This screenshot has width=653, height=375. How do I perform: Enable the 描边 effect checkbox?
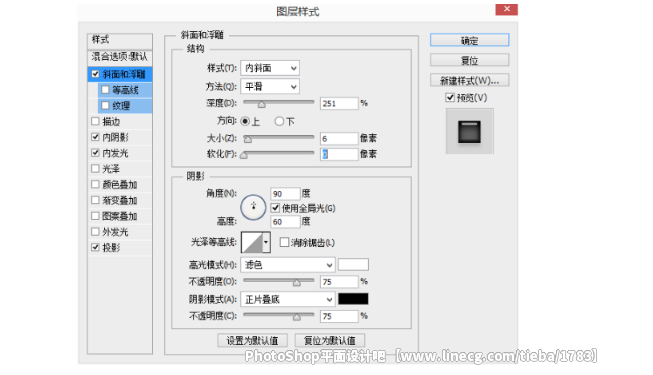pos(95,121)
